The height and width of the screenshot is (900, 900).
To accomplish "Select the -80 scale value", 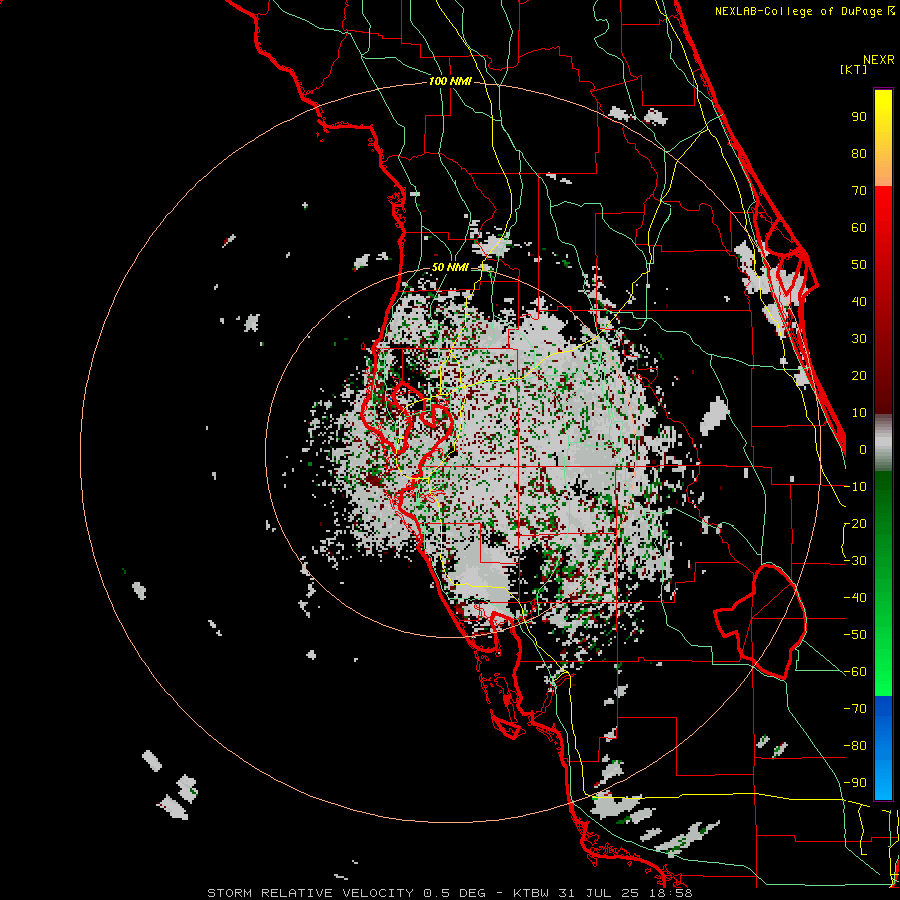I will [x=855, y=746].
